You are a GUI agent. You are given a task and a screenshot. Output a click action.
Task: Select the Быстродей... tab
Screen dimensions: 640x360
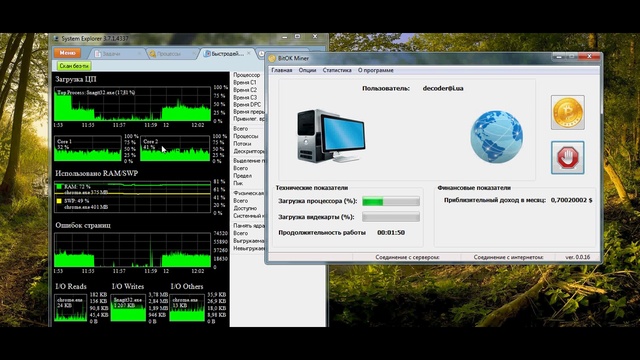tap(227, 54)
